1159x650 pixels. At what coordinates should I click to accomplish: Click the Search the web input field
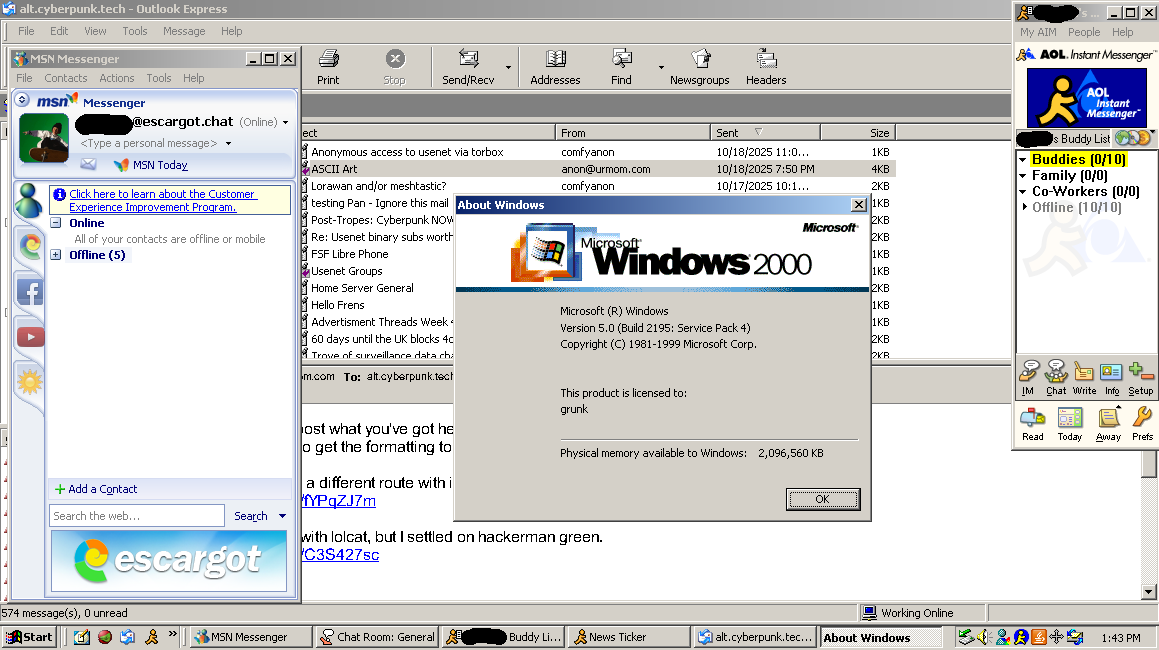click(x=137, y=515)
